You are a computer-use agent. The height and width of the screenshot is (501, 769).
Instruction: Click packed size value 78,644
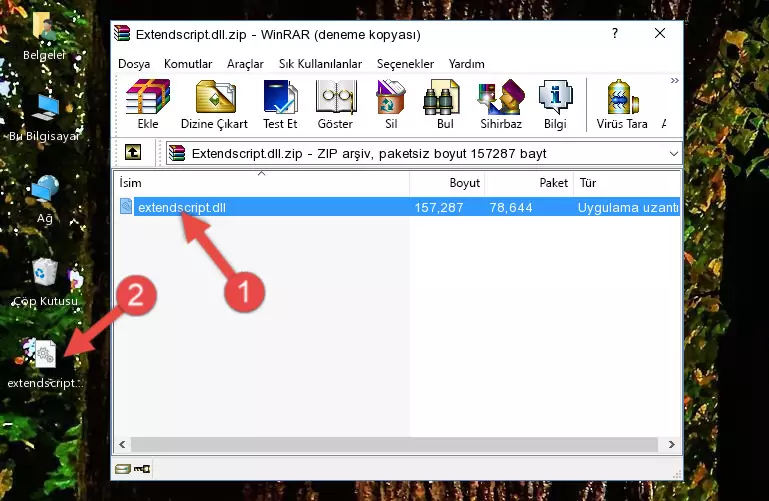pyautogui.click(x=511, y=207)
